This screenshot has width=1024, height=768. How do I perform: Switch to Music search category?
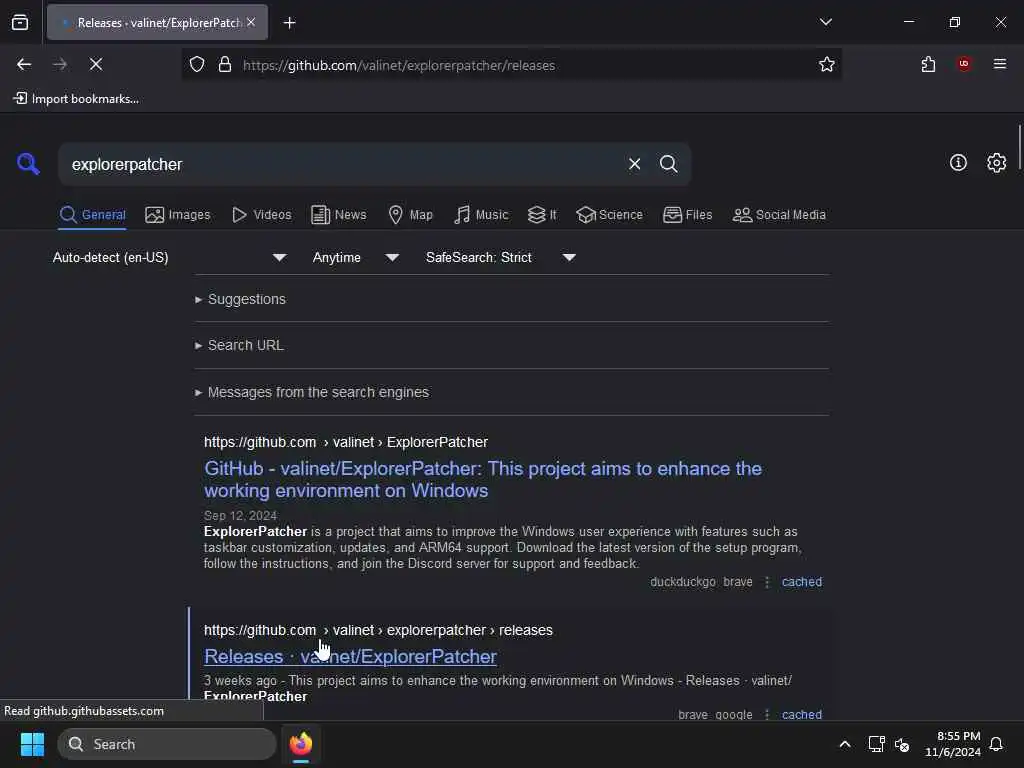coord(481,215)
